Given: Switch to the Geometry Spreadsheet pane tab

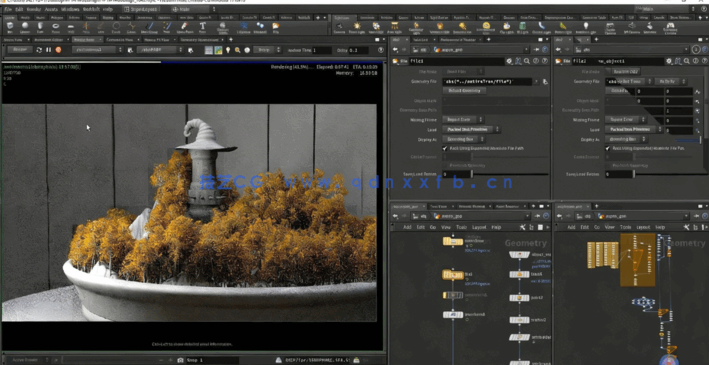Looking at the screenshot, I should (199, 40).
